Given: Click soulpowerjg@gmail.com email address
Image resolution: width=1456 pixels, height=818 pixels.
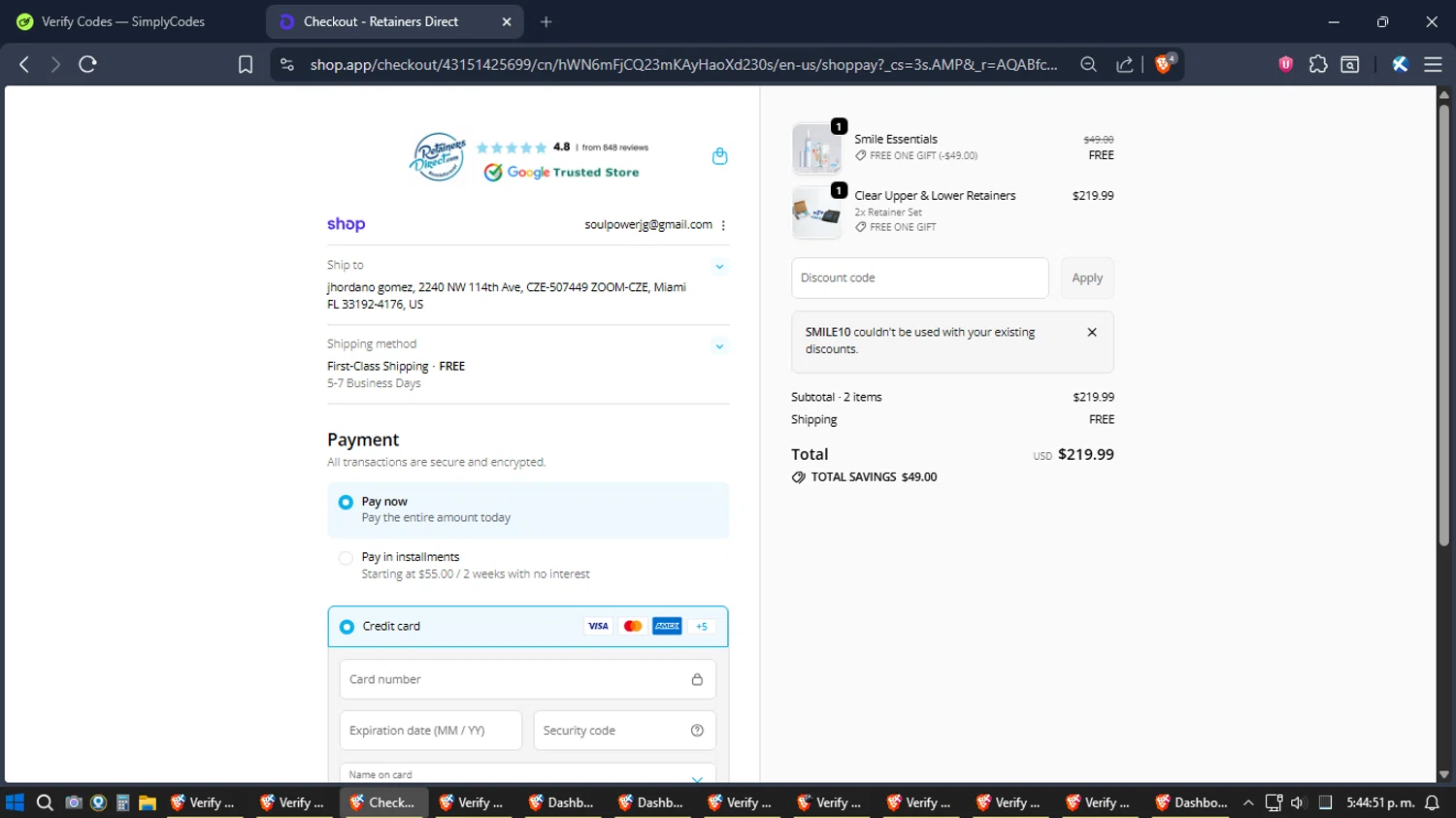Looking at the screenshot, I should (648, 224).
